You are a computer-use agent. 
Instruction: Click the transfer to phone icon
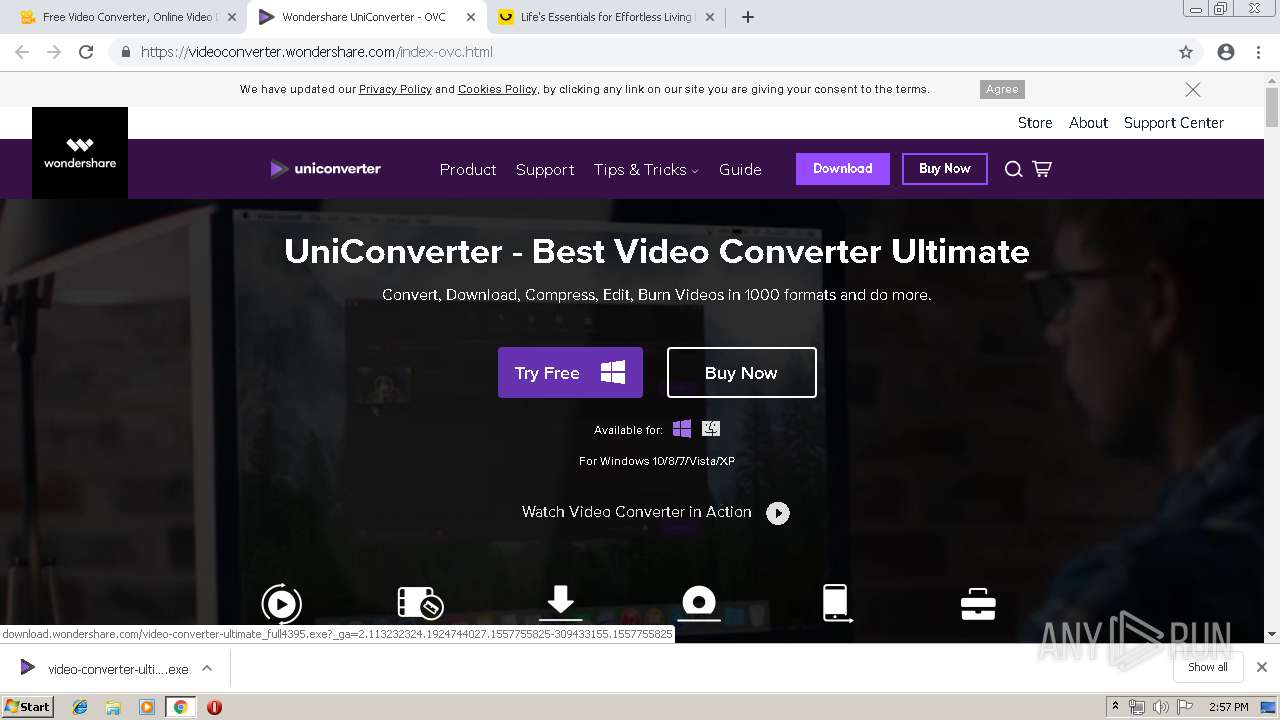(837, 603)
